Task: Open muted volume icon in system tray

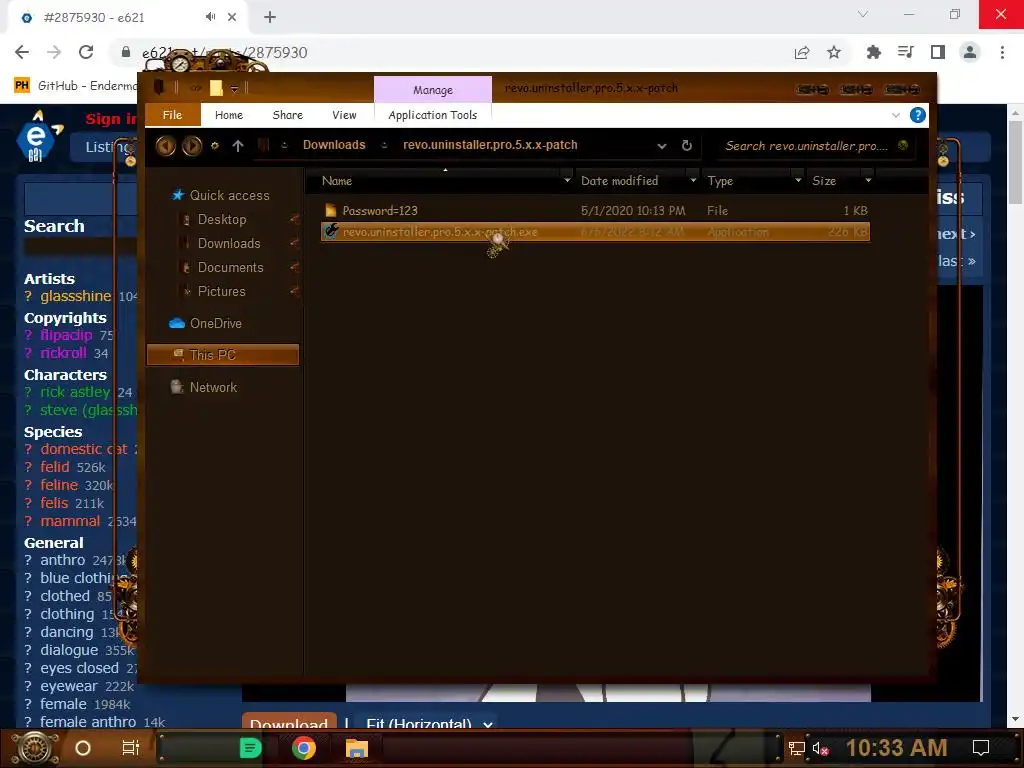Action: (x=820, y=748)
